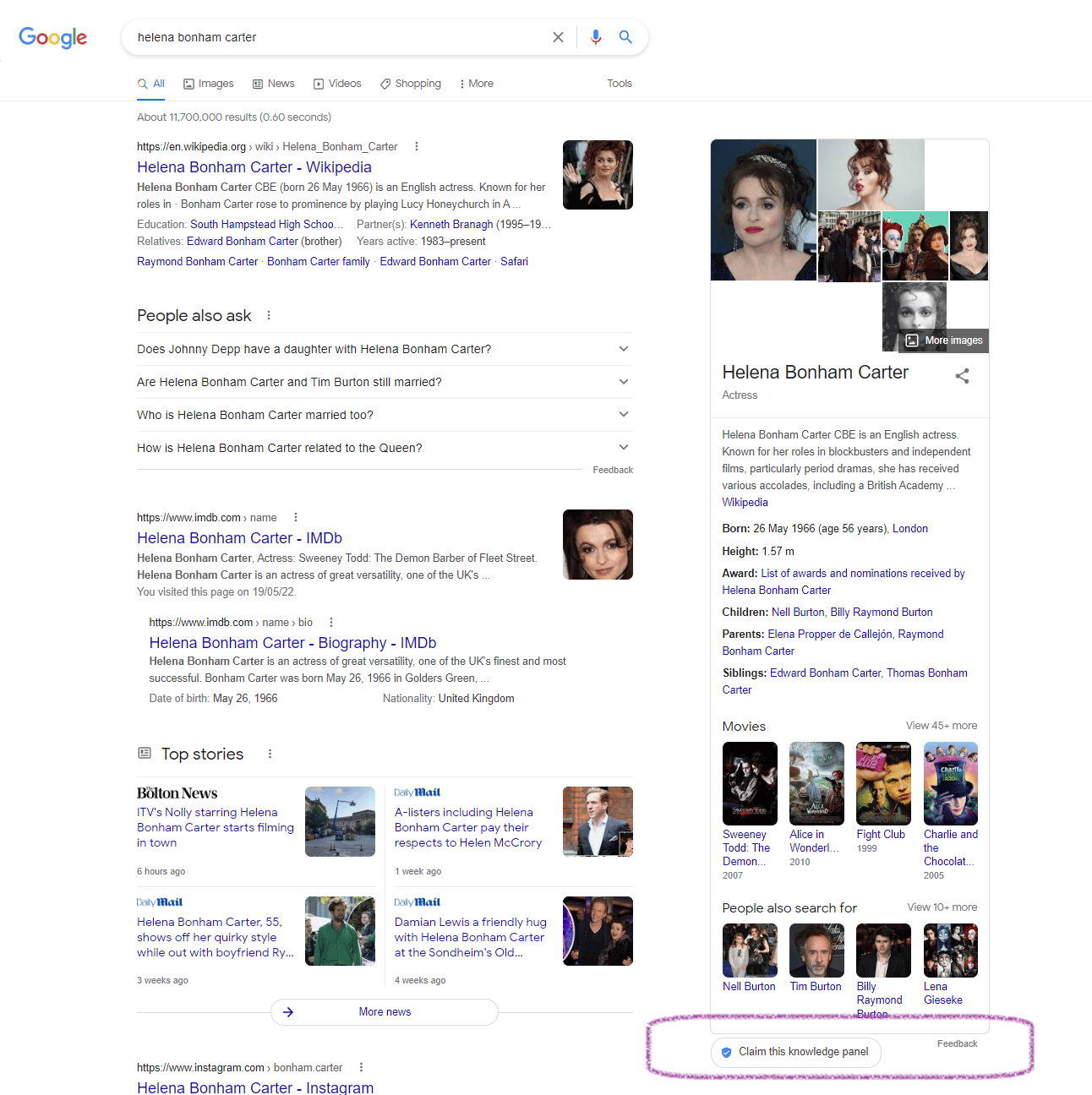Click the arrow icon beside More news
1092x1095 pixels.
pos(288,1012)
